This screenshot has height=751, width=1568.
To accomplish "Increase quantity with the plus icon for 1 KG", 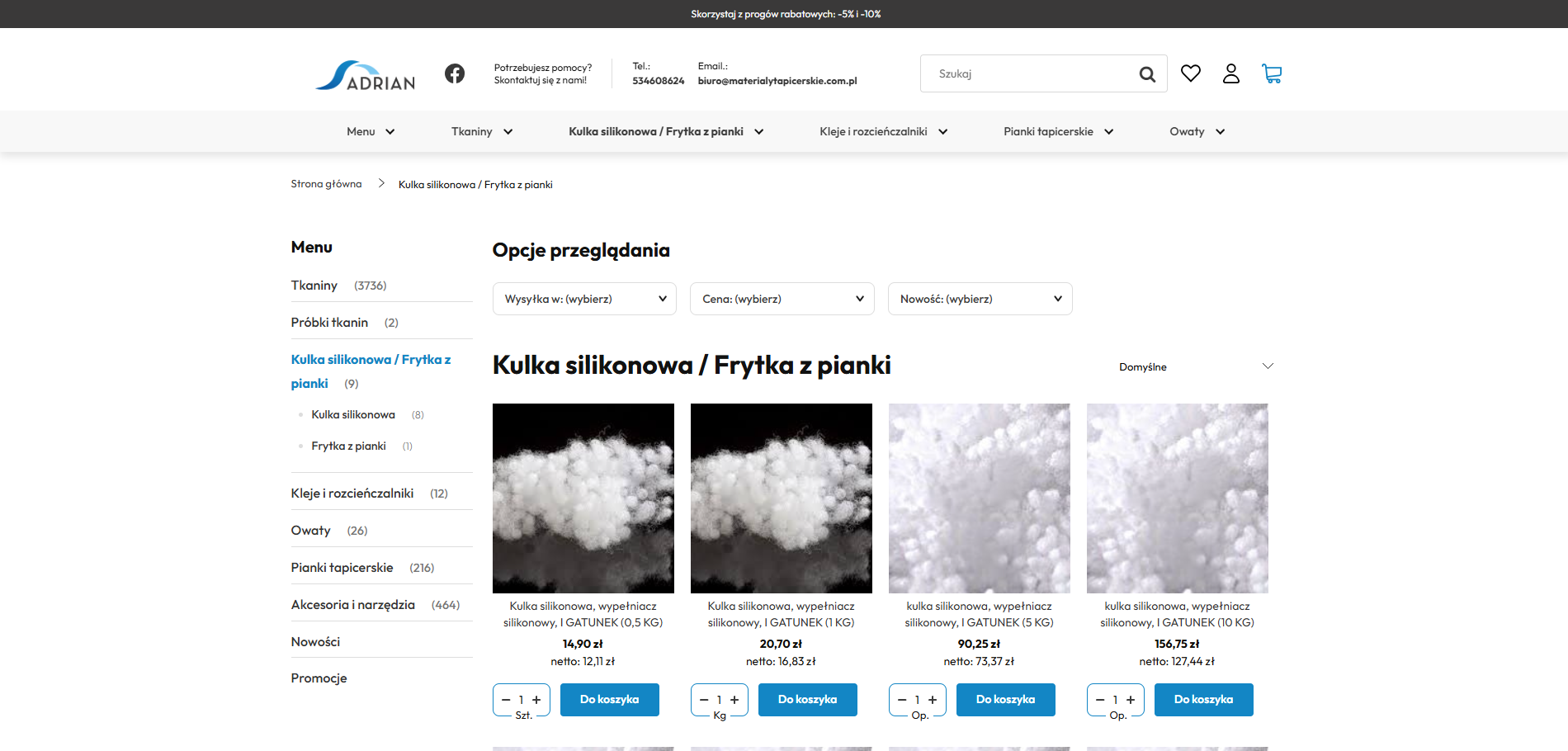I will 734,699.
